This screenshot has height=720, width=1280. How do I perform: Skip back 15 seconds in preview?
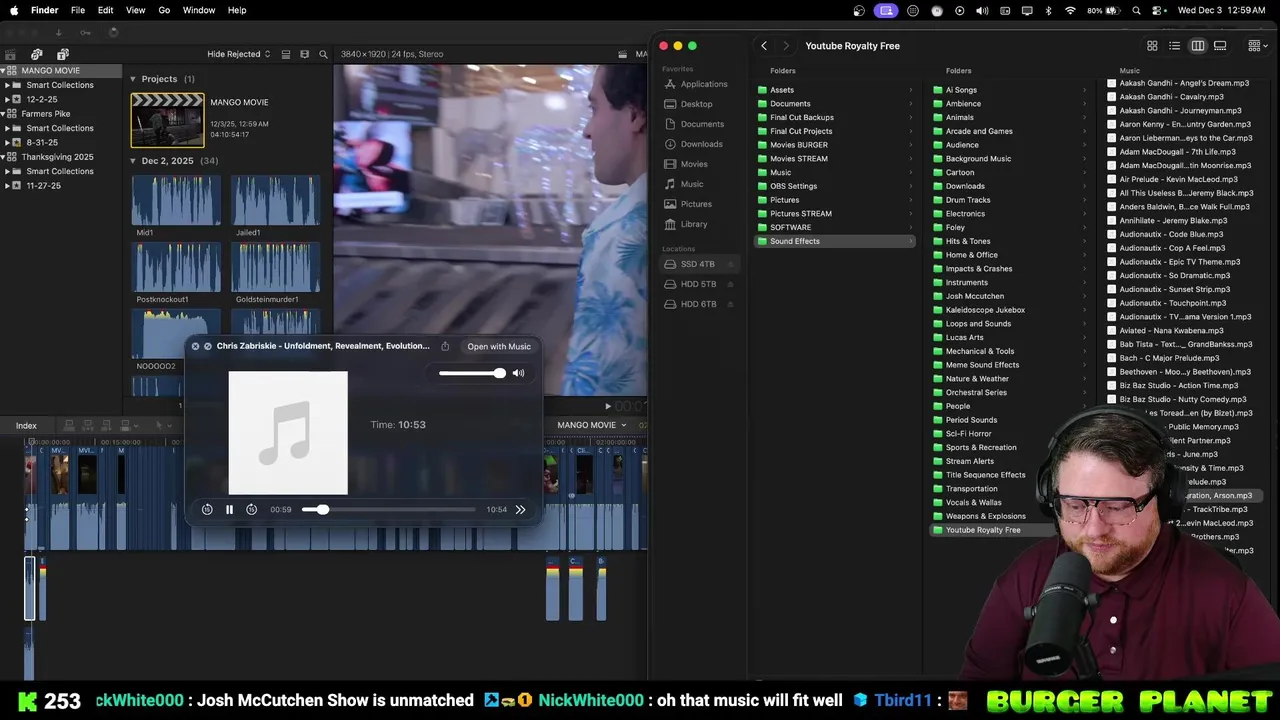coord(207,510)
